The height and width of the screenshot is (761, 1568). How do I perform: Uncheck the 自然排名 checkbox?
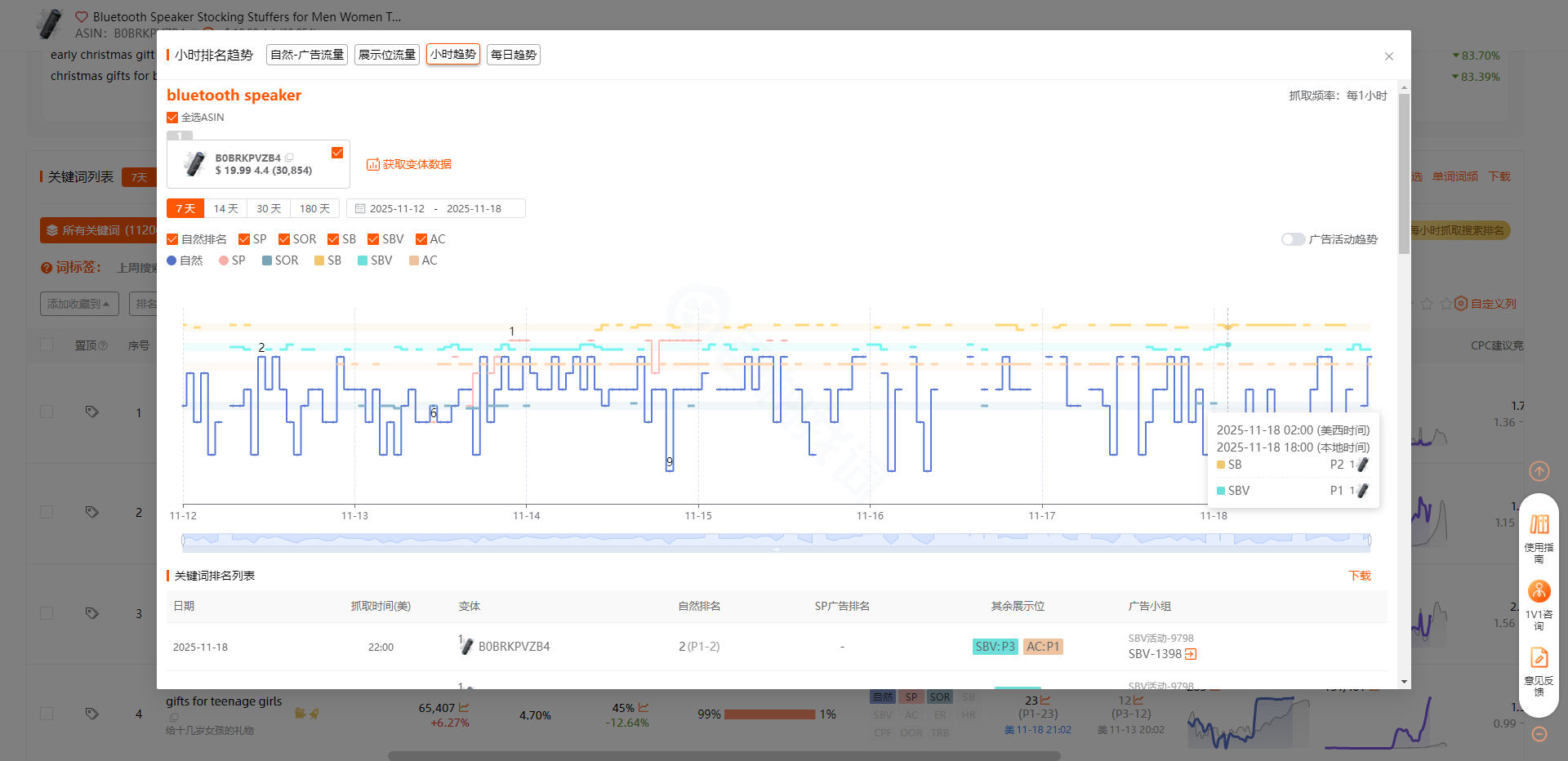[172, 239]
